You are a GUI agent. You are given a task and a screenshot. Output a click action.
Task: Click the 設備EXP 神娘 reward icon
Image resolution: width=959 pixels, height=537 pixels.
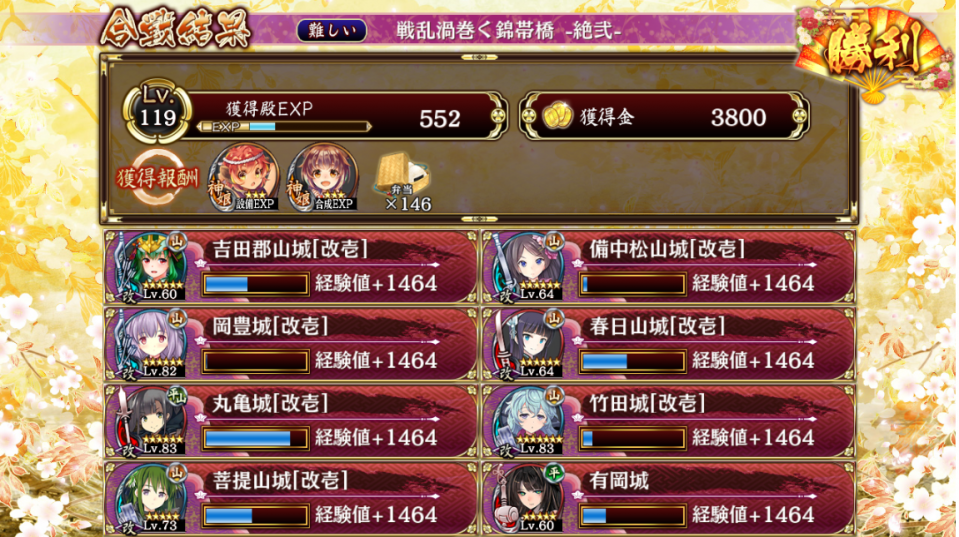point(245,178)
